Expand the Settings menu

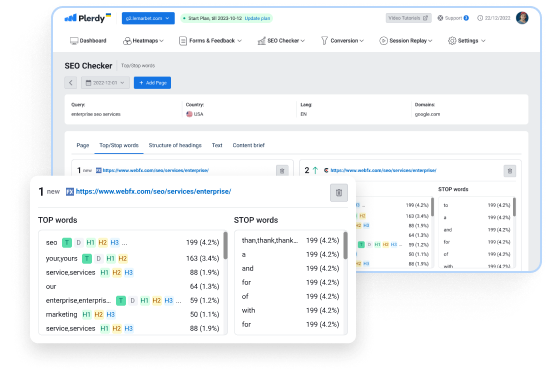pos(467,41)
